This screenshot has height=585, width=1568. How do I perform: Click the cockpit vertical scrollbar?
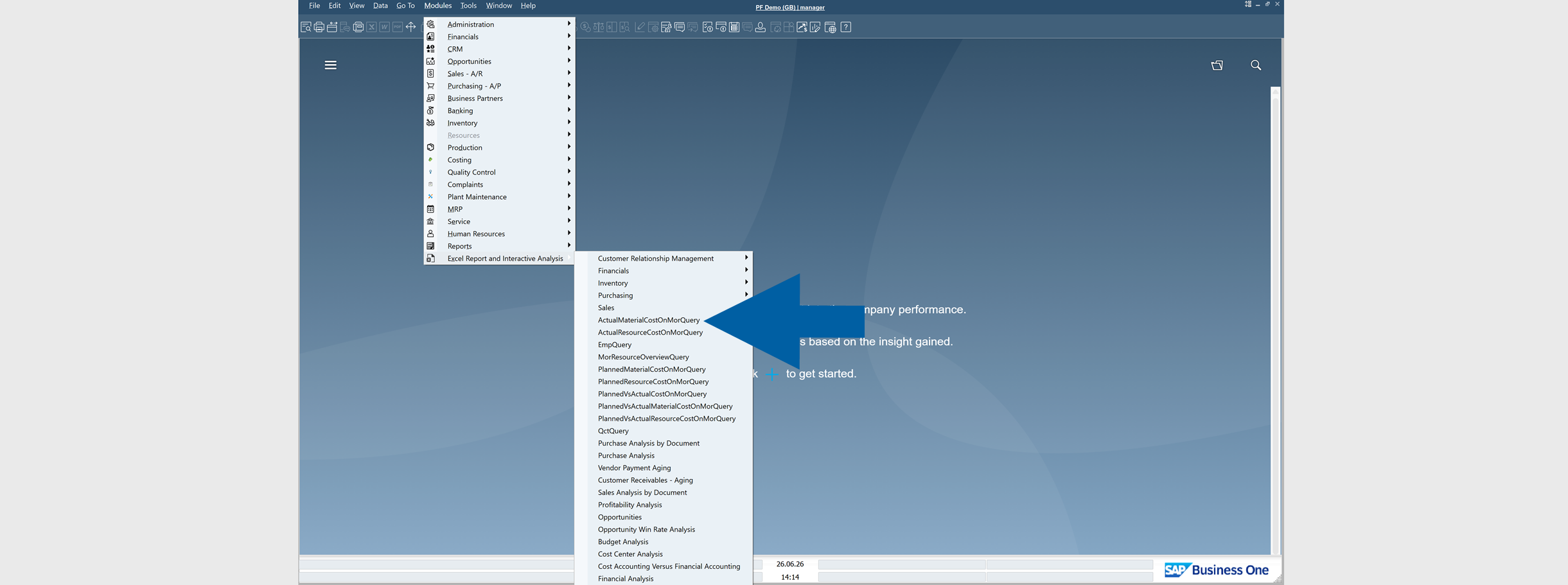pyautogui.click(x=1275, y=320)
